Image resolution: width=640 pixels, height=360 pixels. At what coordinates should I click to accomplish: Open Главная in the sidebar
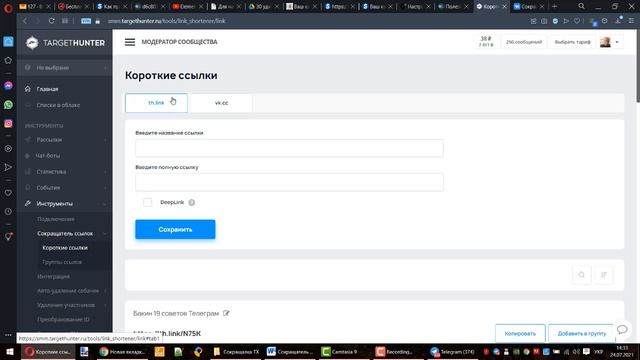[x=47, y=89]
